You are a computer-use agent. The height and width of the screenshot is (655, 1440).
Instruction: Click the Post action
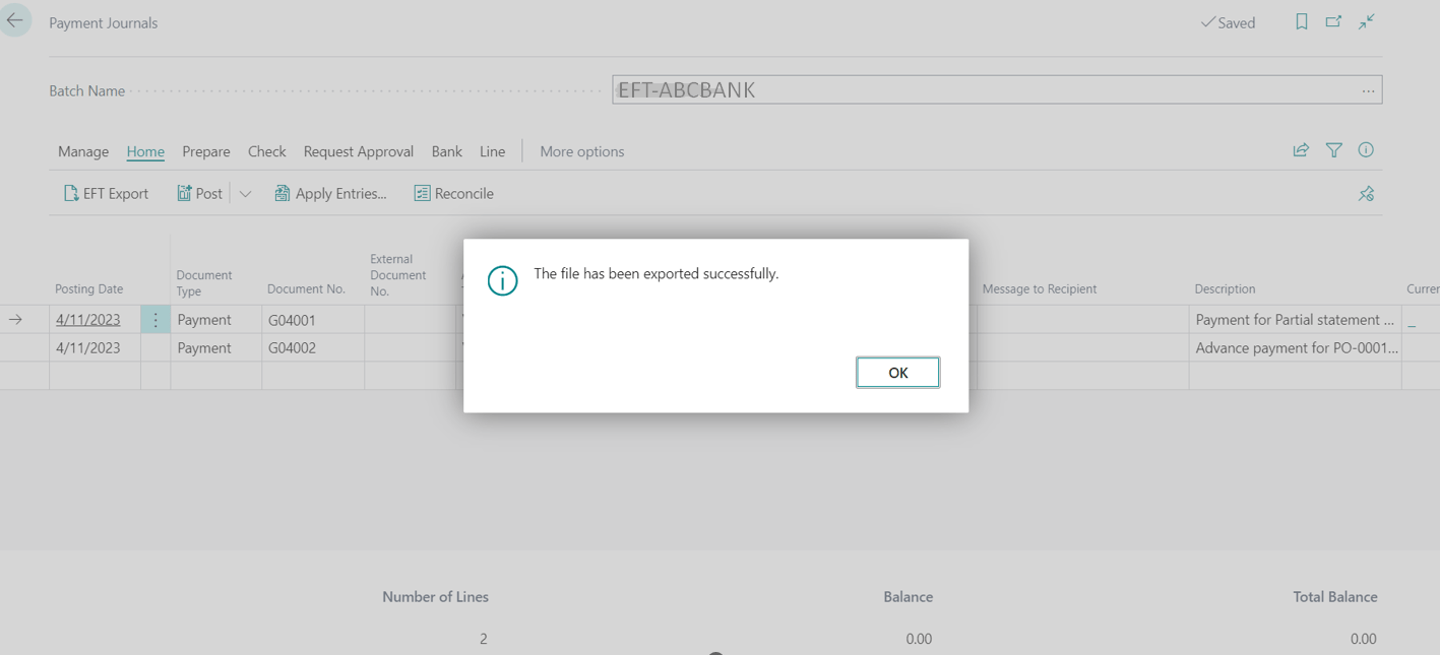pos(200,194)
